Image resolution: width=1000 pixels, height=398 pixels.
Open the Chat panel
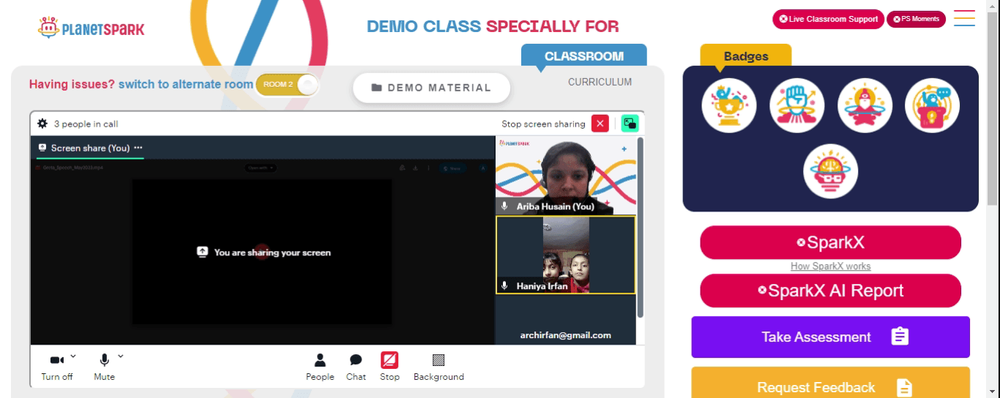pyautogui.click(x=356, y=367)
